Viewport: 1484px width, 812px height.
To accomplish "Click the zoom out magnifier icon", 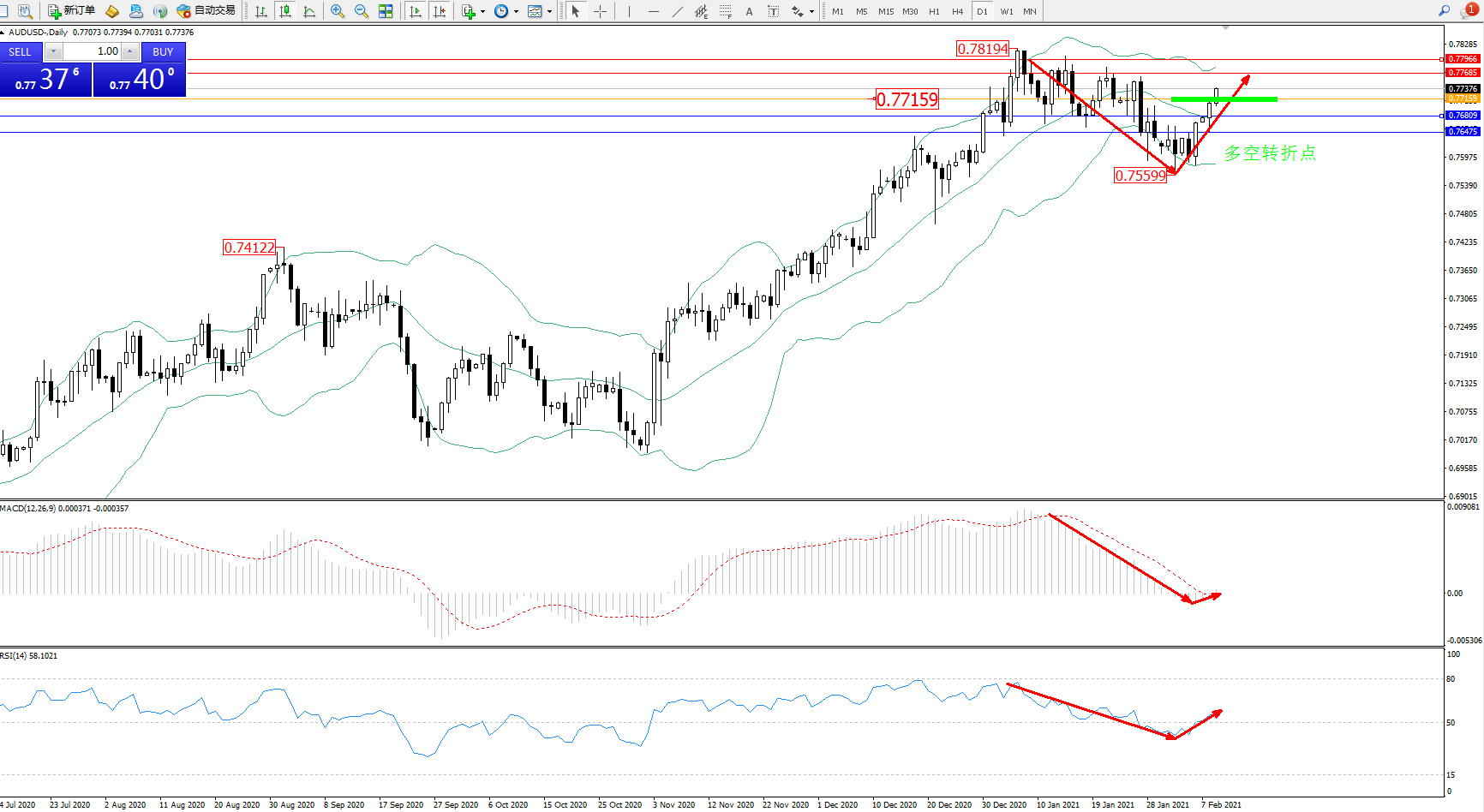I will (x=362, y=11).
